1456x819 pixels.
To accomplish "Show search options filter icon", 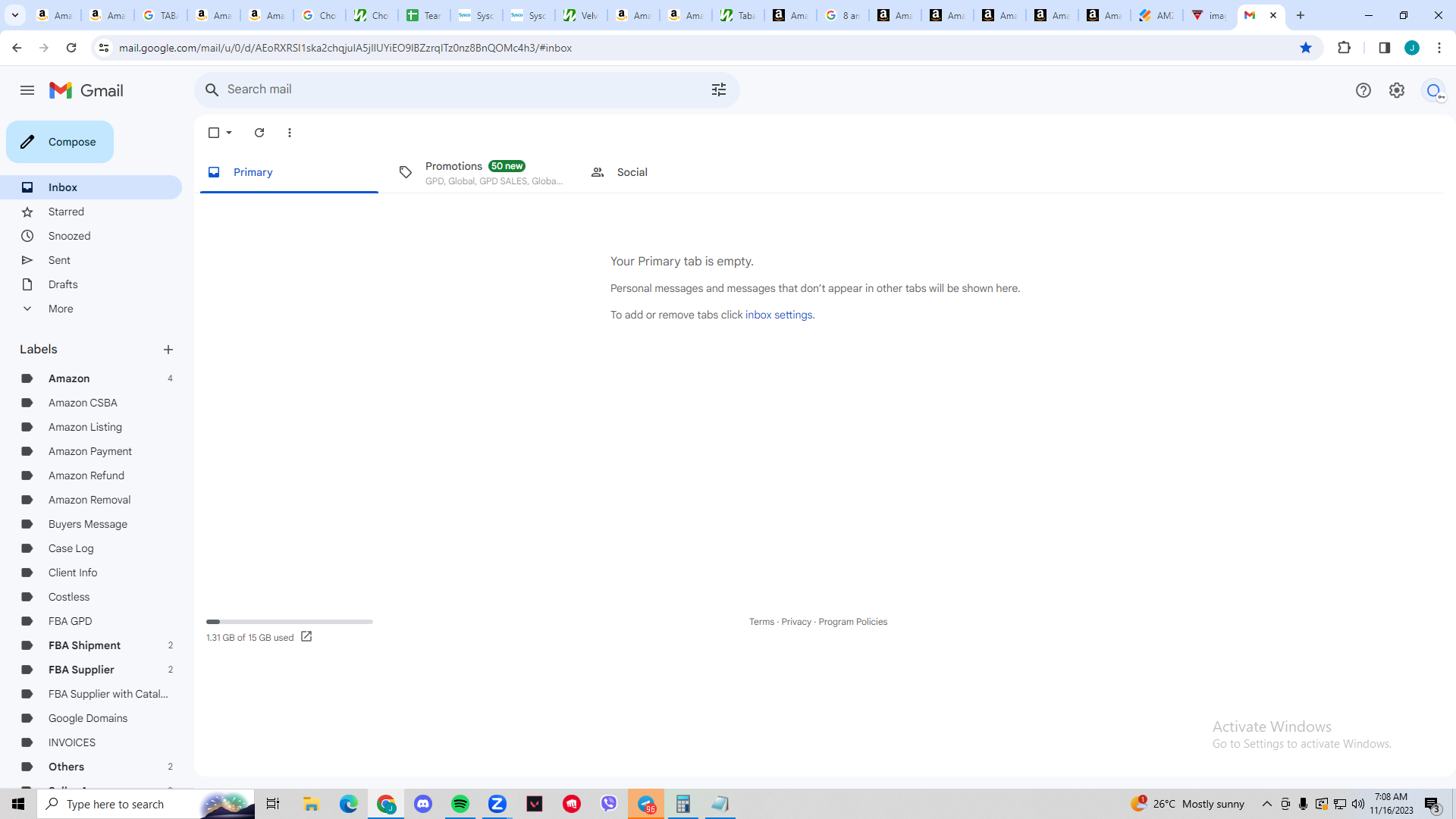I will tap(719, 89).
